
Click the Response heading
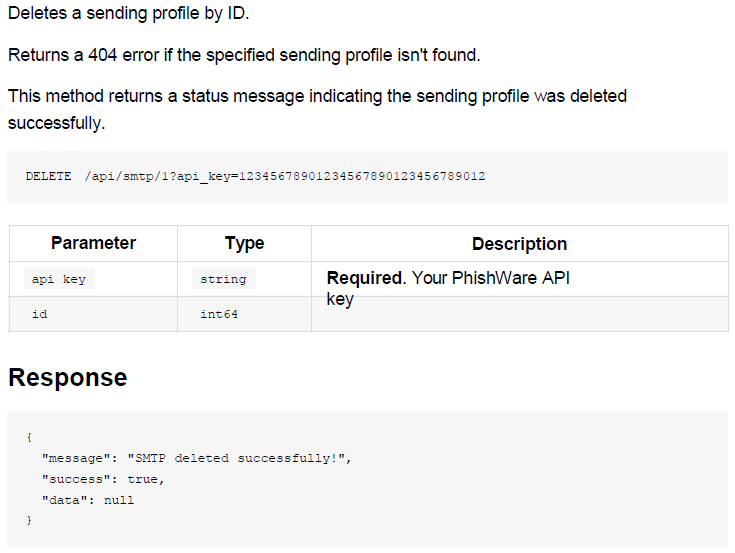(68, 377)
